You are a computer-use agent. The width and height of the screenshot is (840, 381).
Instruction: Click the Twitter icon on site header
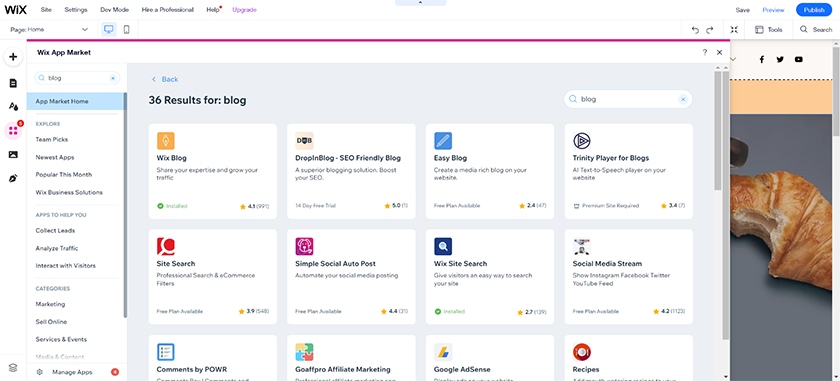780,59
